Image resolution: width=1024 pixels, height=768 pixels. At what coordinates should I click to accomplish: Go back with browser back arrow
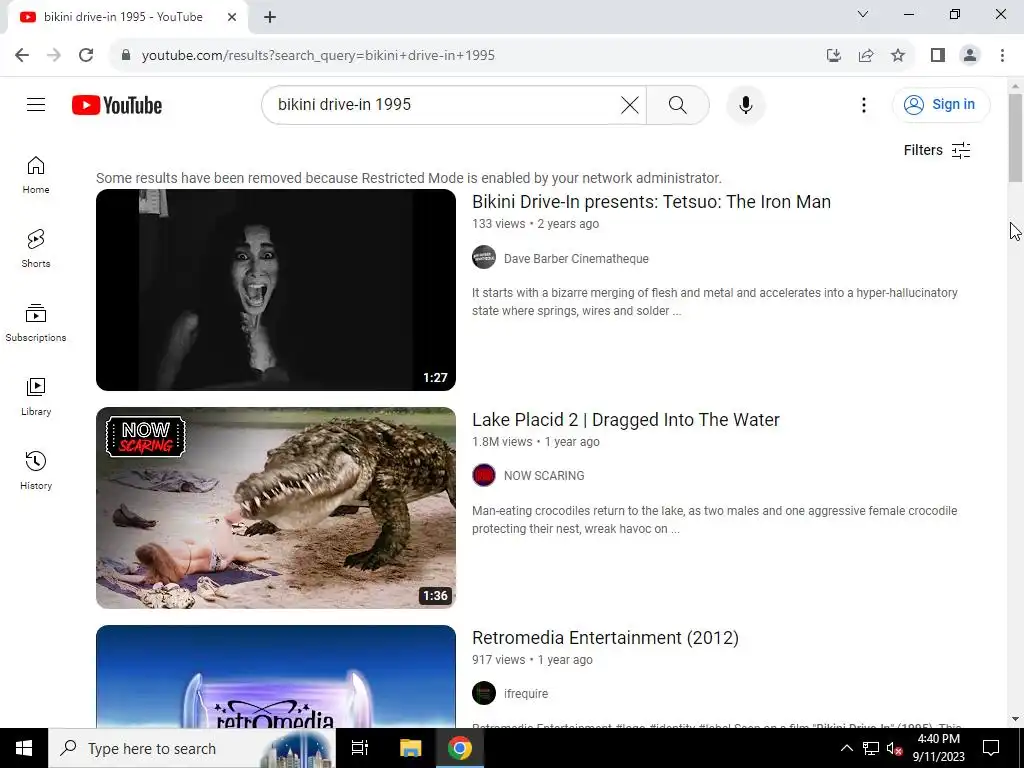[x=22, y=55]
